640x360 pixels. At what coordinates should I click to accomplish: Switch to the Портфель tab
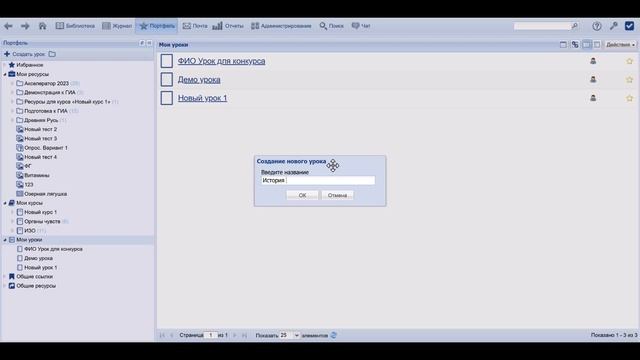point(157,26)
